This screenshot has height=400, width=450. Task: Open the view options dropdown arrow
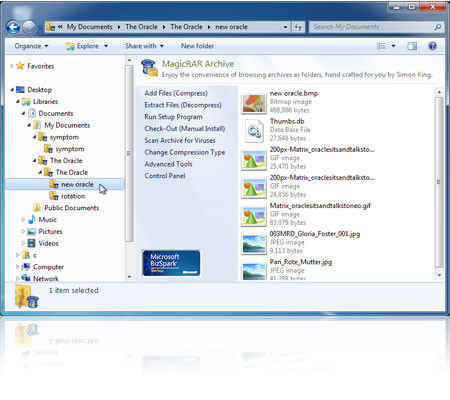[393, 46]
